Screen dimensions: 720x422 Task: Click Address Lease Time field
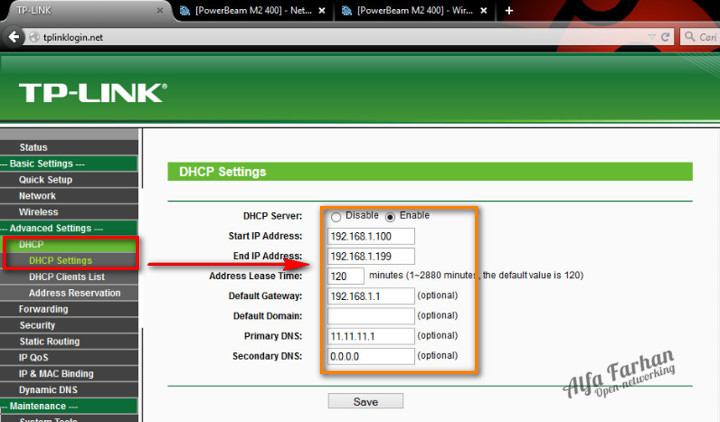[345, 276]
